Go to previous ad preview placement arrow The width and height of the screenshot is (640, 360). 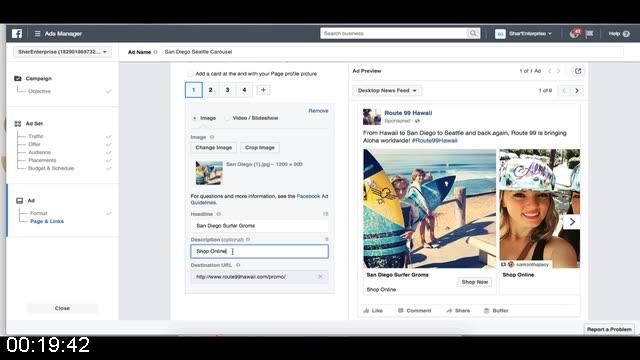click(564, 91)
